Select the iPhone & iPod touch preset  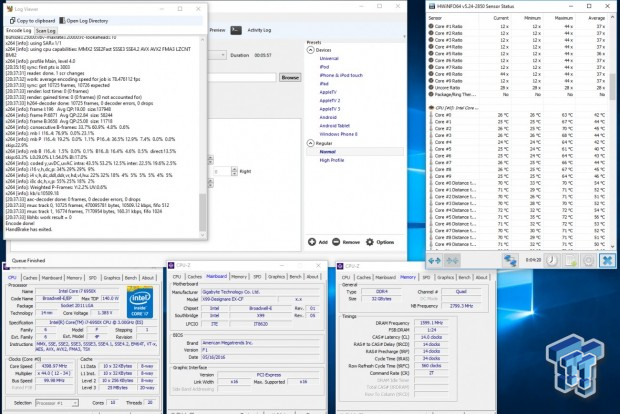tap(341, 75)
